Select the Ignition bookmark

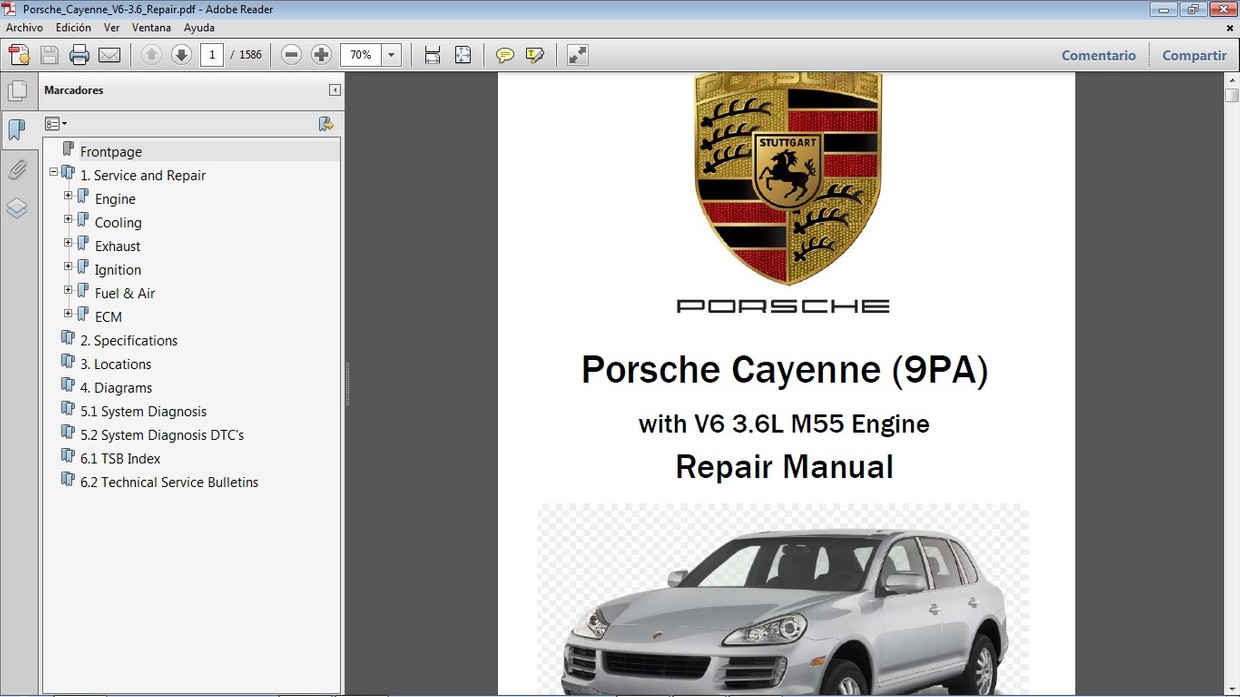point(118,269)
